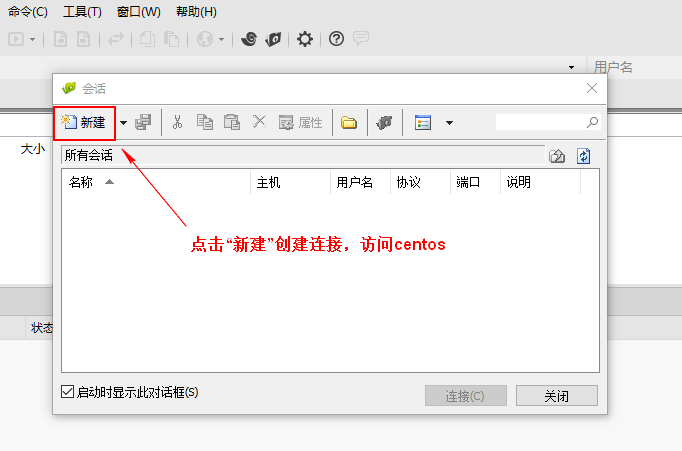
Task: Open the view mode list icon
Action: (x=423, y=123)
